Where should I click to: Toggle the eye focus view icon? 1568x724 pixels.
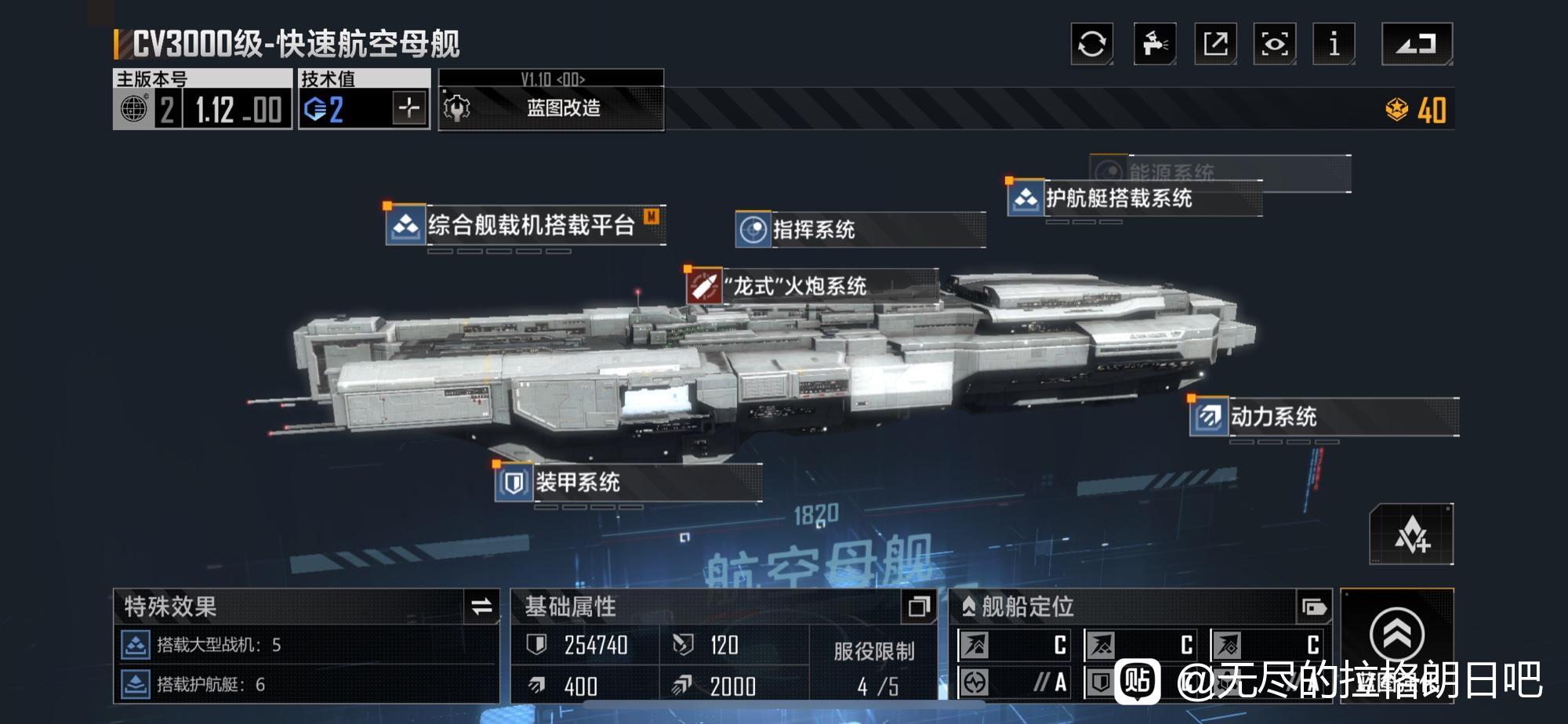(x=1275, y=43)
